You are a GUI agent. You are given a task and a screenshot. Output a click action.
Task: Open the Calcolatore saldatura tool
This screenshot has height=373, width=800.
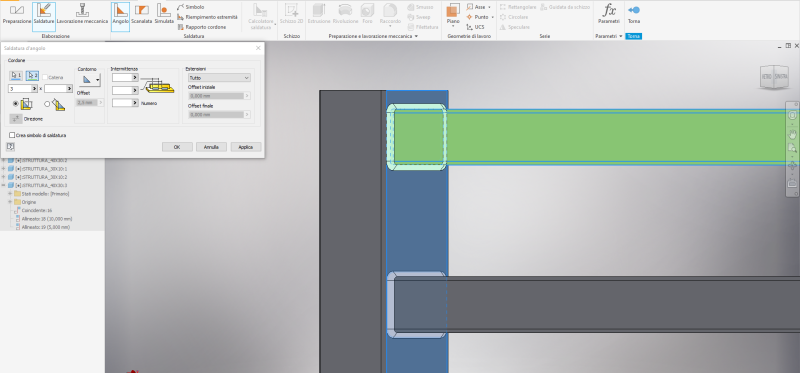(x=260, y=16)
